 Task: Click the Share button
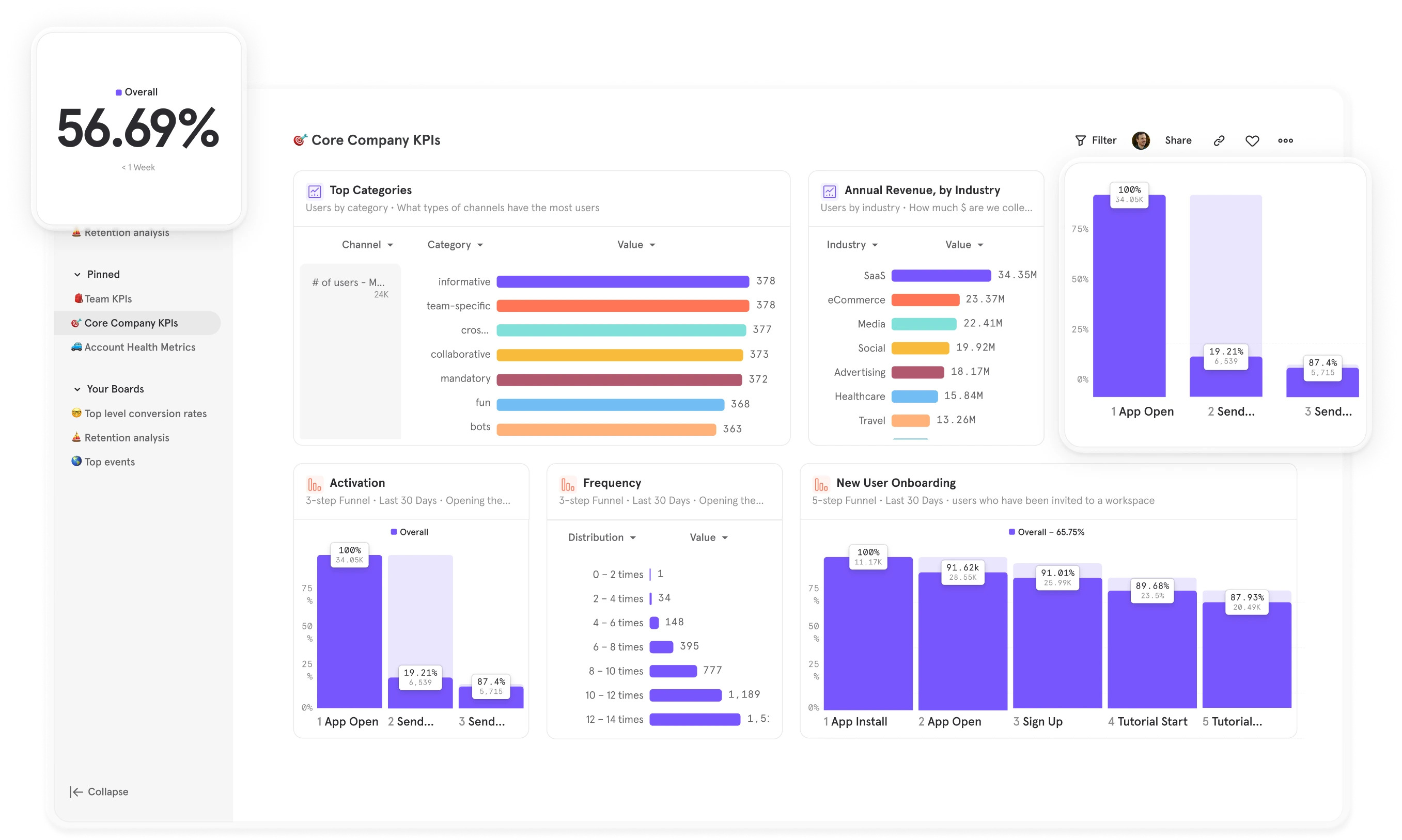point(1178,140)
